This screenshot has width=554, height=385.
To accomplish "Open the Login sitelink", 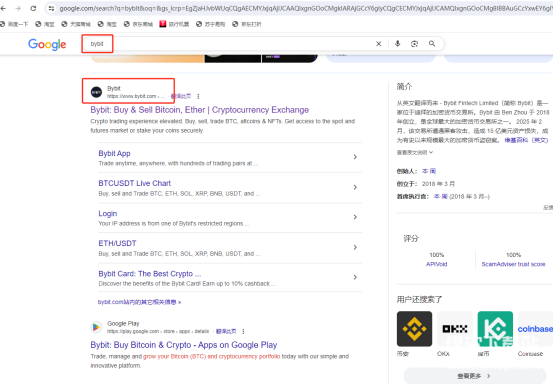I will [108, 214].
